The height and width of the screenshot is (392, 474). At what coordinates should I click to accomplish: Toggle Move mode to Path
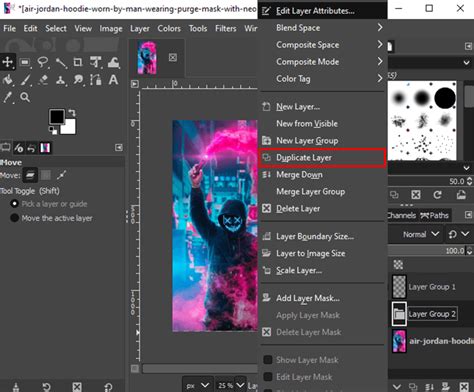coord(61,175)
